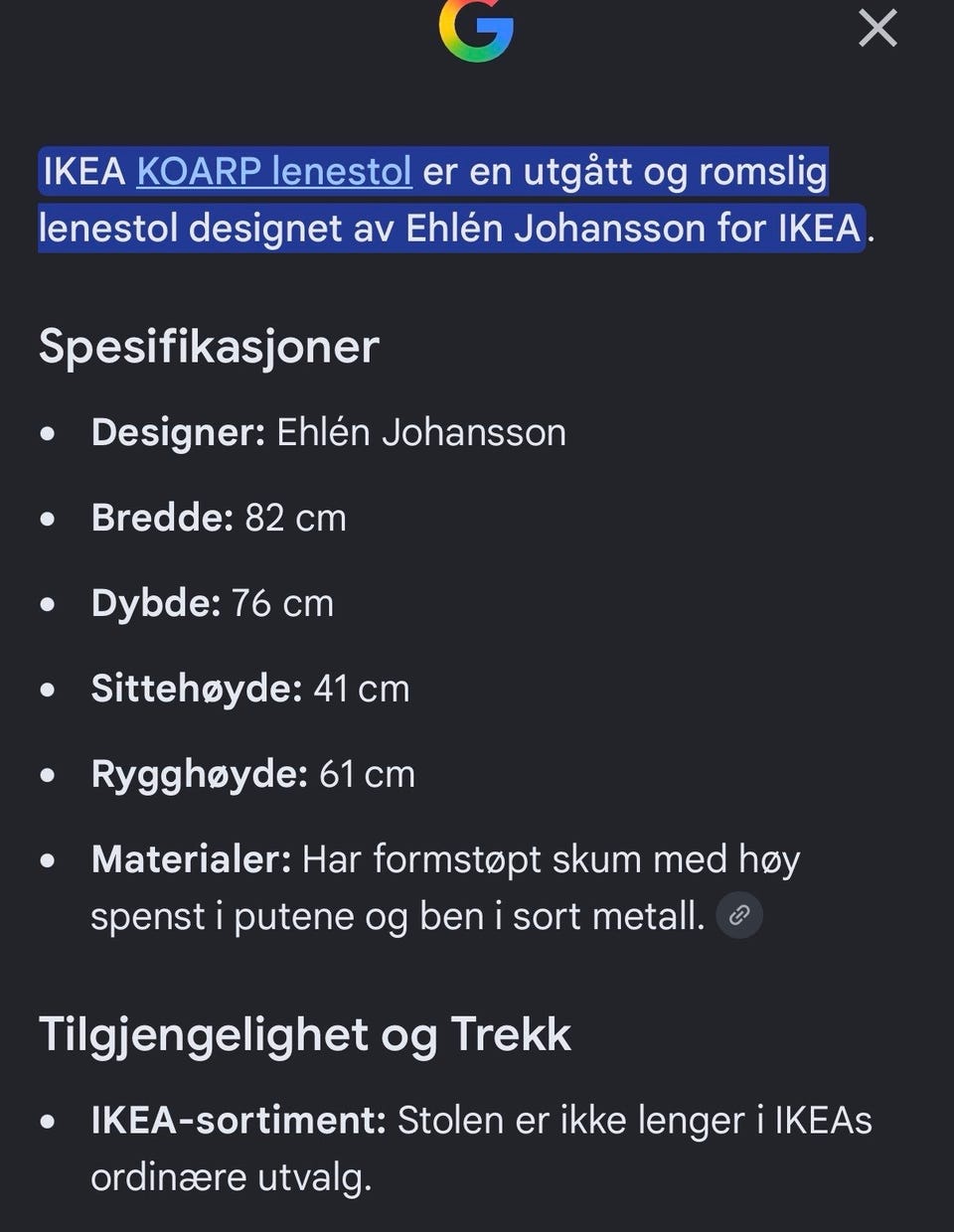Viewport: 954px width, 1232px height.
Task: Click the source link chain icon
Action: click(739, 915)
